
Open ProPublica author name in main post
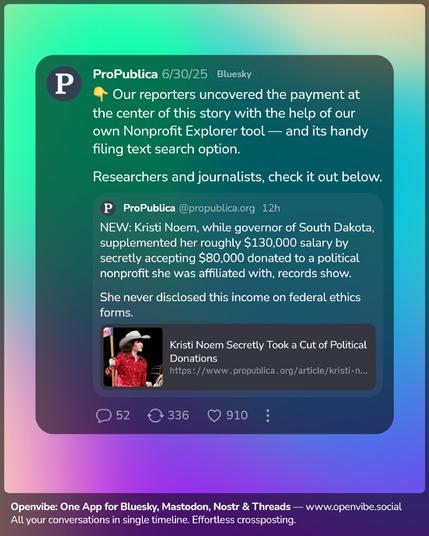pyautogui.click(x=125, y=74)
